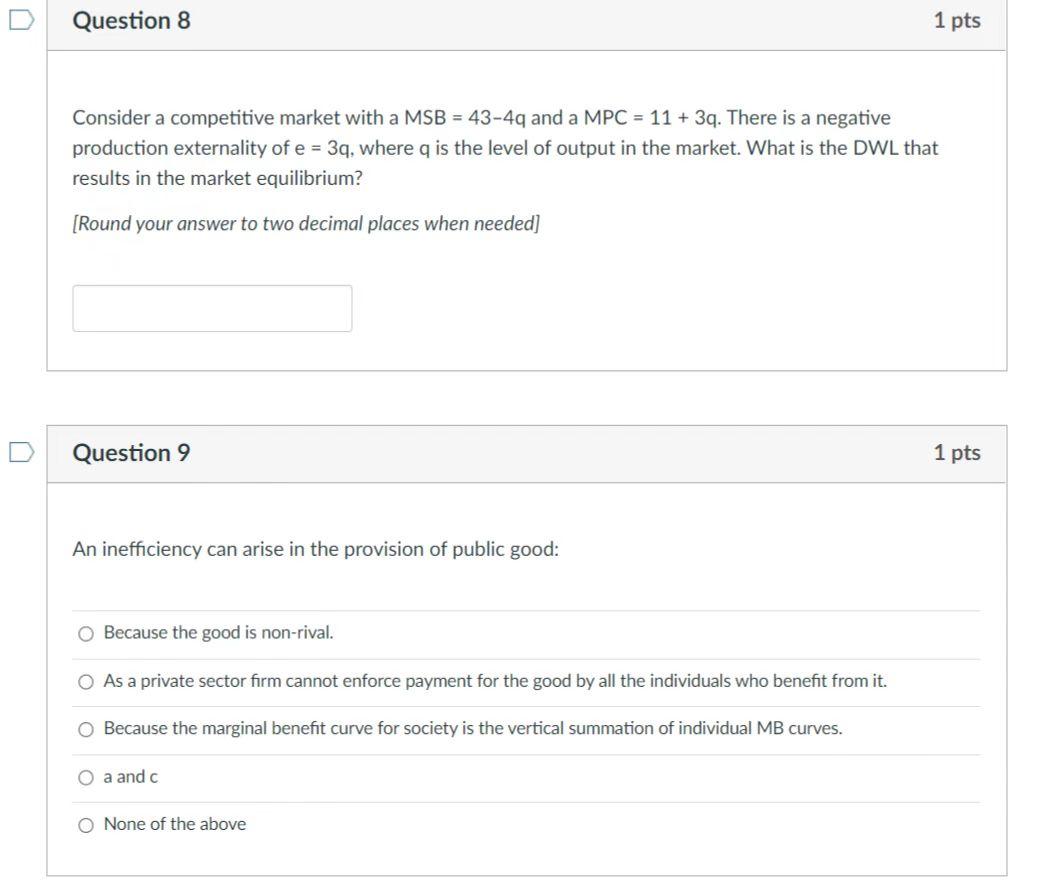This screenshot has height=894, width=1058.
Task: Click inside the DWL numeric answer field
Action: click(211, 307)
